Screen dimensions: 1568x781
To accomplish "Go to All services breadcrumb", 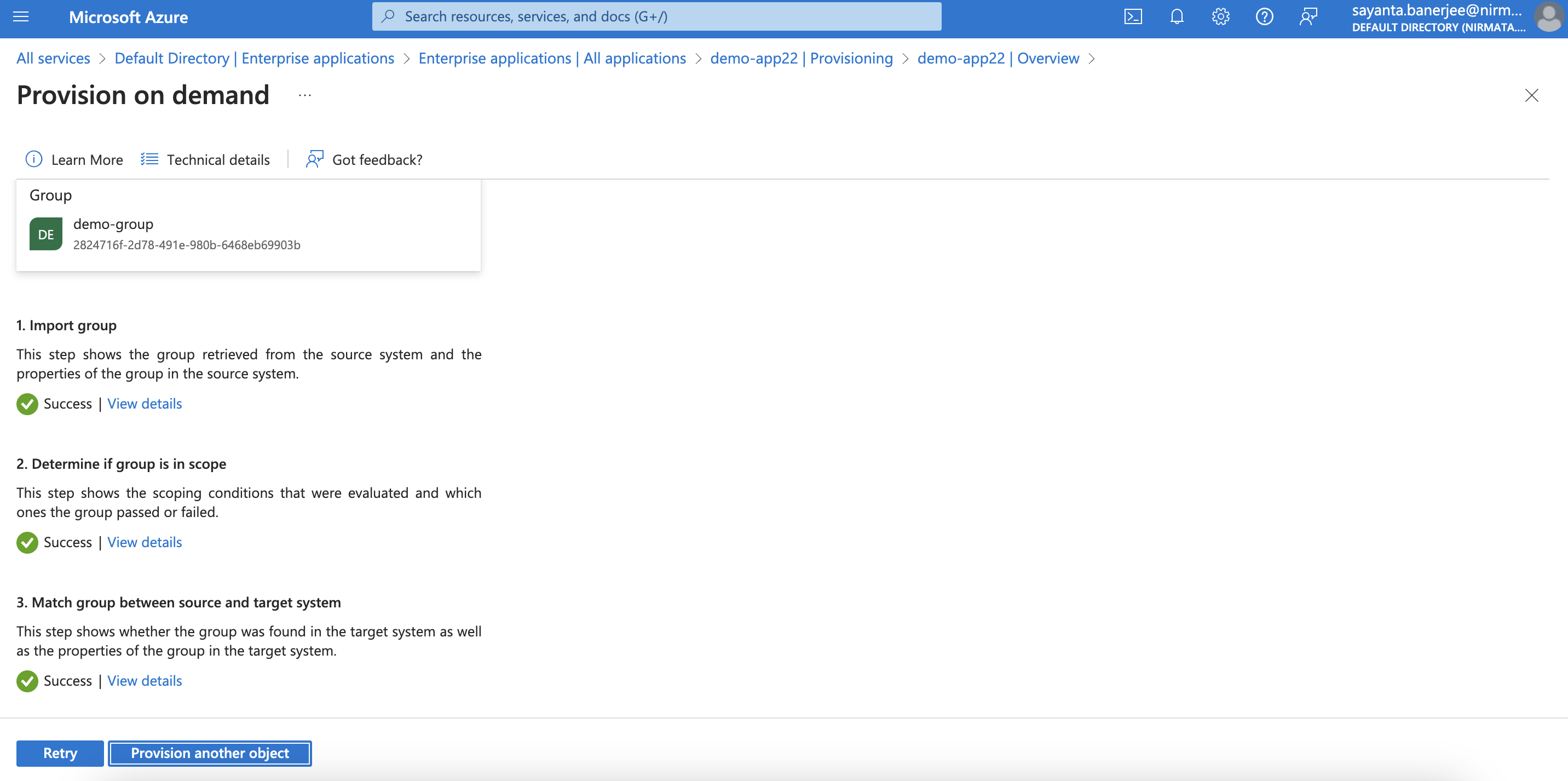I will (53, 59).
